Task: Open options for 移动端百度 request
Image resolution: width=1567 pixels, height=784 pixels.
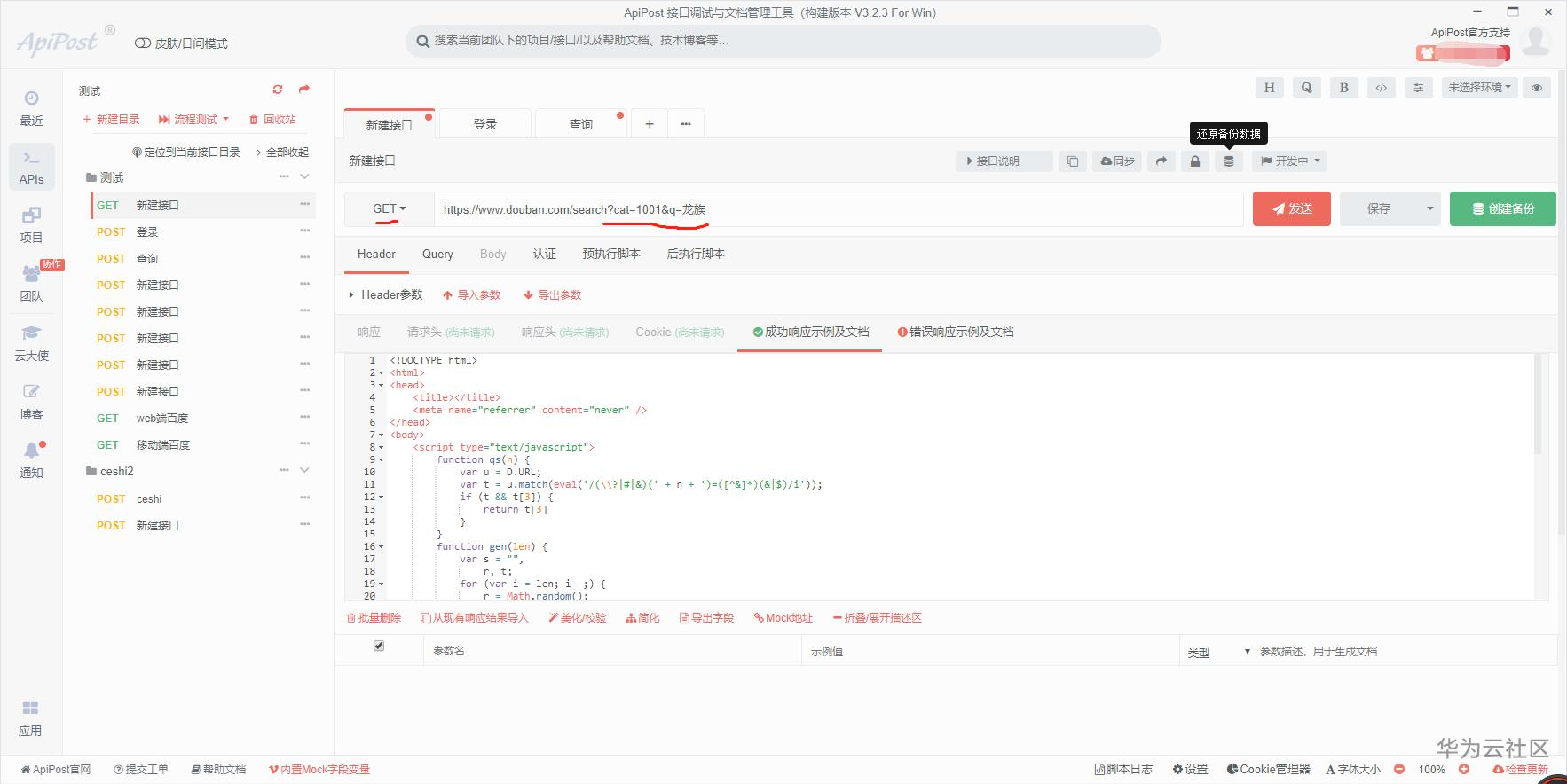Action: tap(305, 443)
